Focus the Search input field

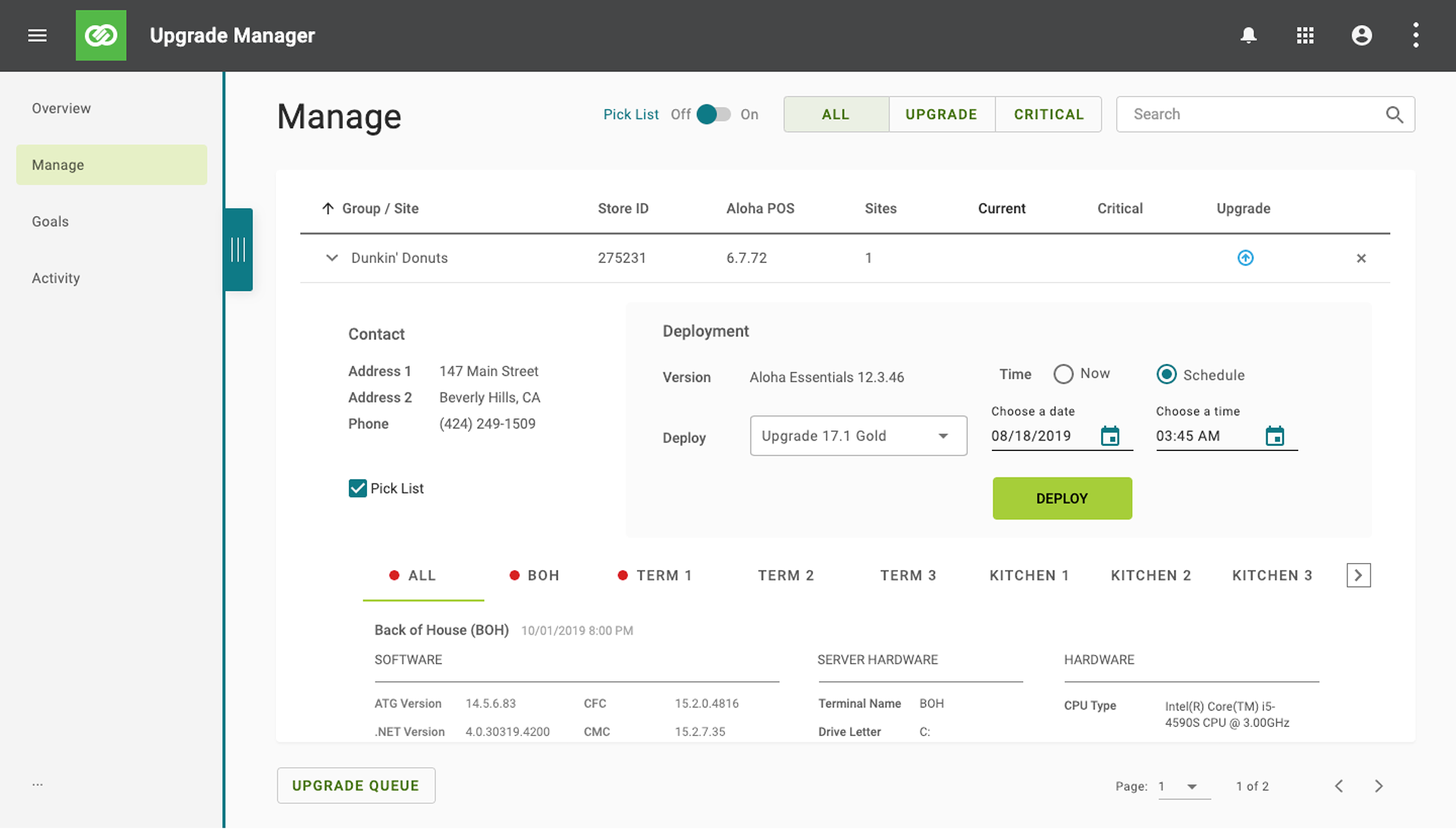tap(1265, 114)
